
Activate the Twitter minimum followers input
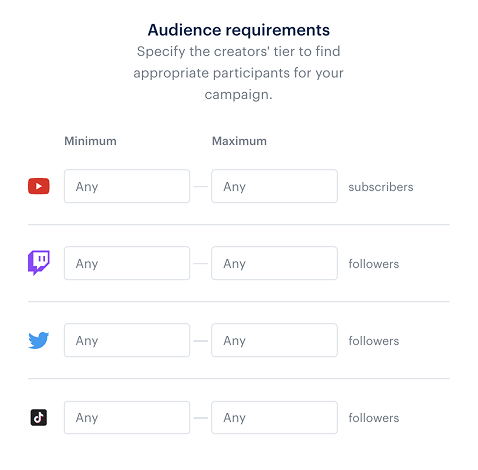tap(127, 340)
